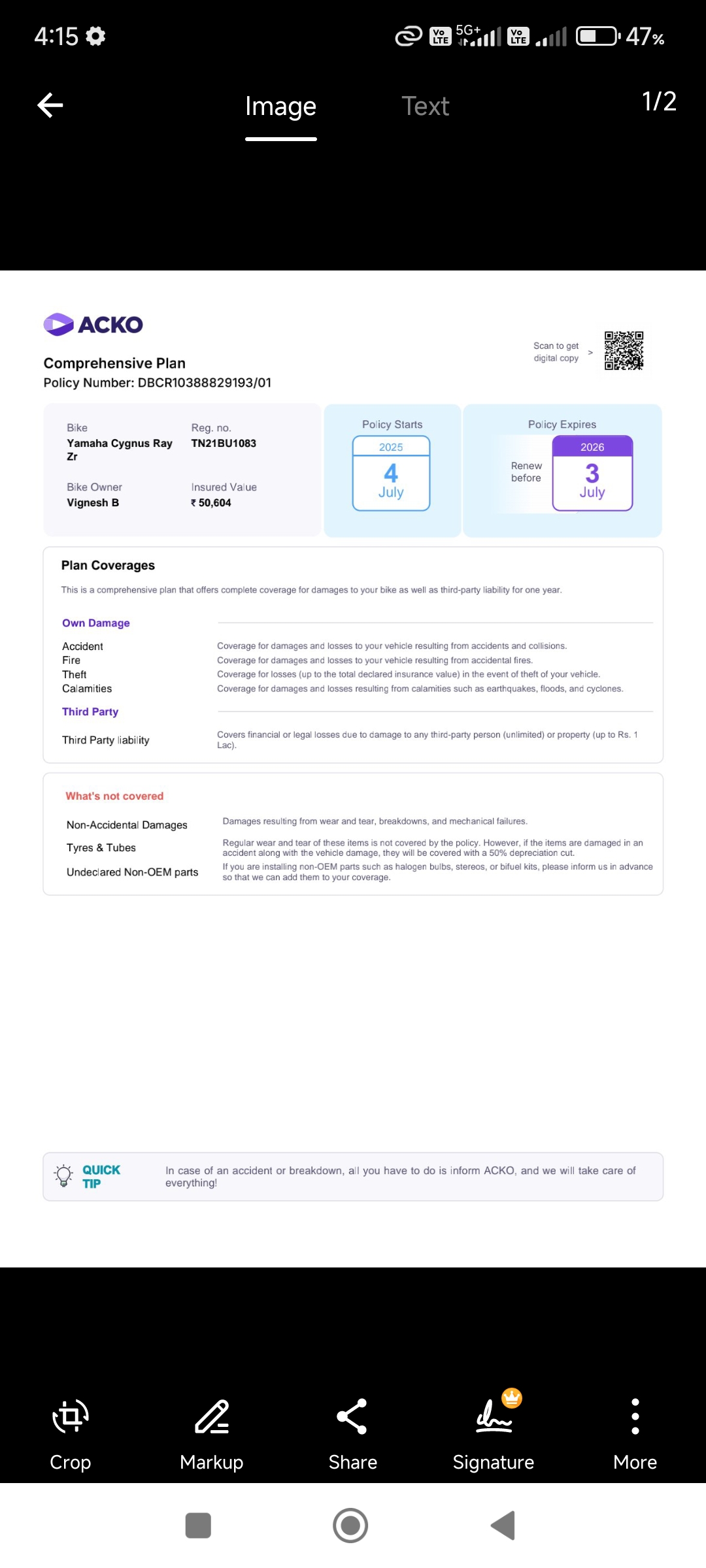
Task: Open the Signature tool
Action: pos(494,1433)
